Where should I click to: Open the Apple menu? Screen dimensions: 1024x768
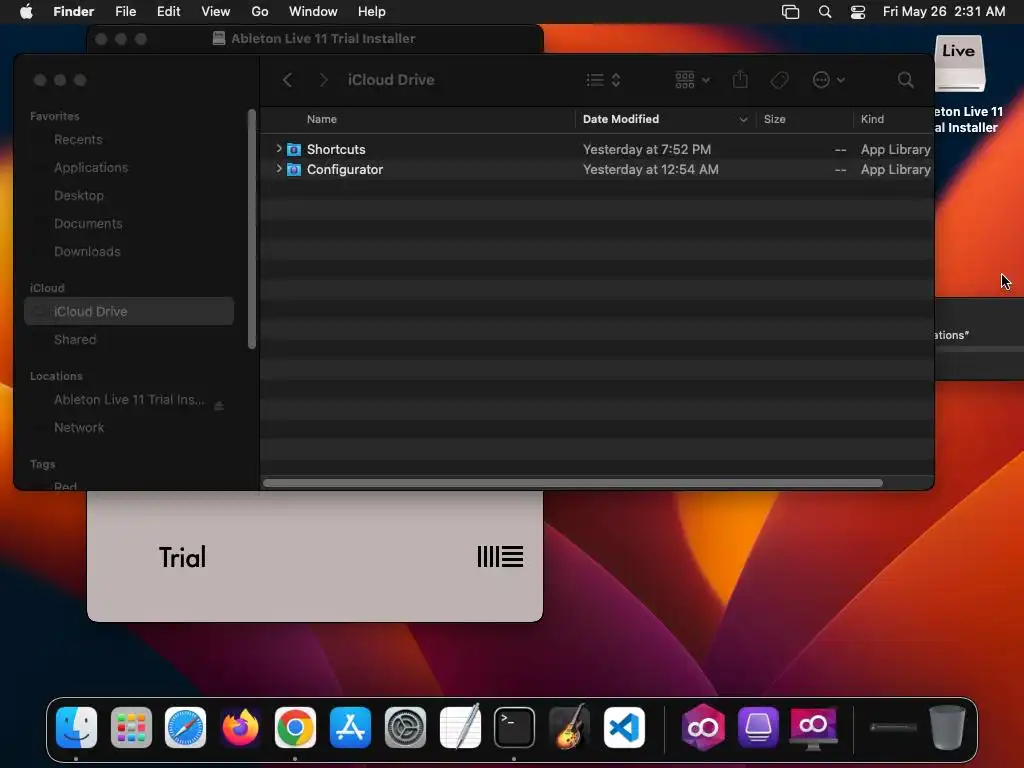click(x=26, y=12)
